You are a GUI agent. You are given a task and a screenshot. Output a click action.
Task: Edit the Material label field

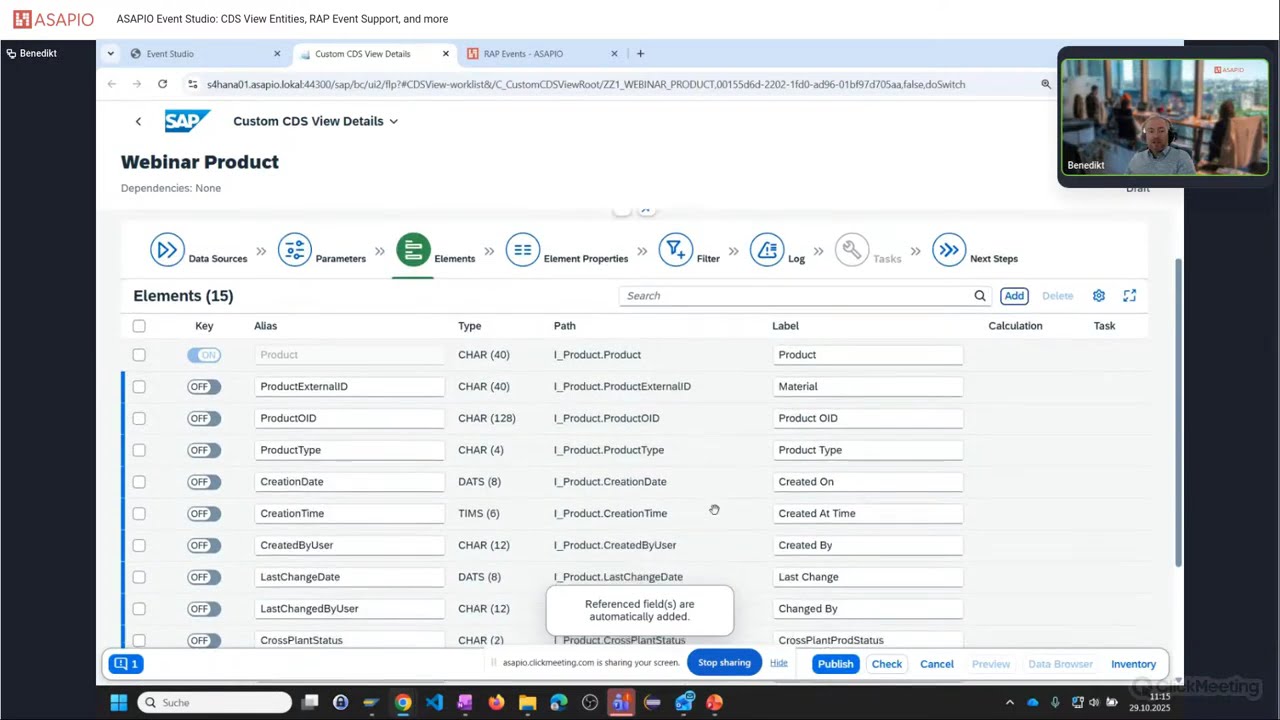click(x=868, y=387)
